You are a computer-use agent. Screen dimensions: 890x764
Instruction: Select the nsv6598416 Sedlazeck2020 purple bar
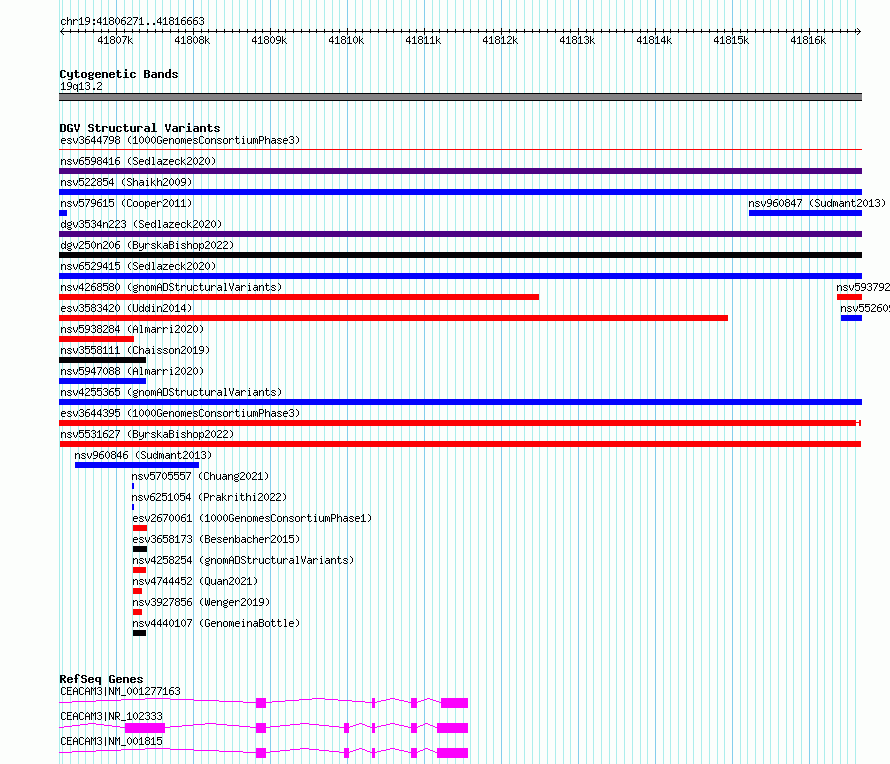tap(460, 171)
